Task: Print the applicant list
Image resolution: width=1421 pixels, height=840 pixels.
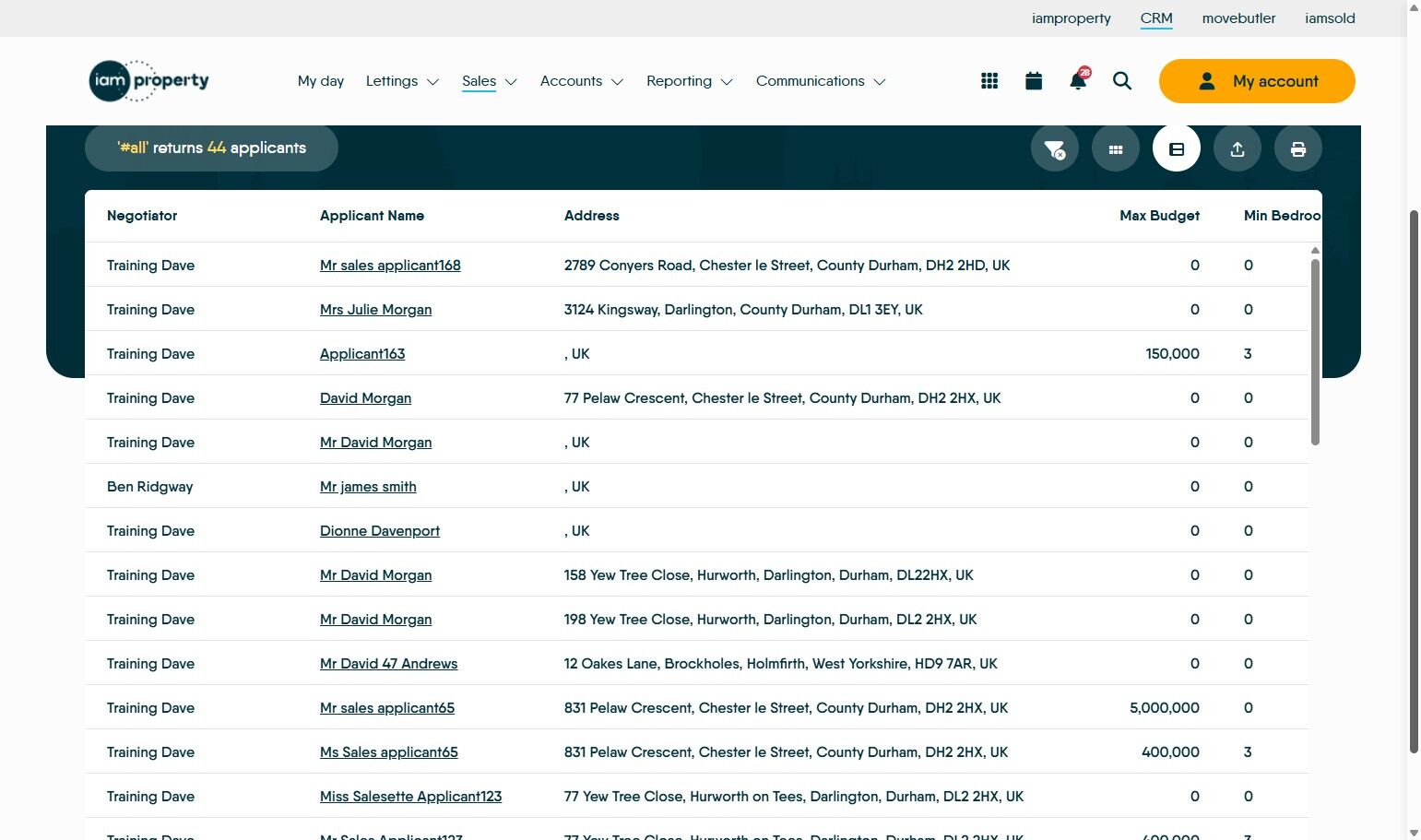Action: click(x=1298, y=148)
